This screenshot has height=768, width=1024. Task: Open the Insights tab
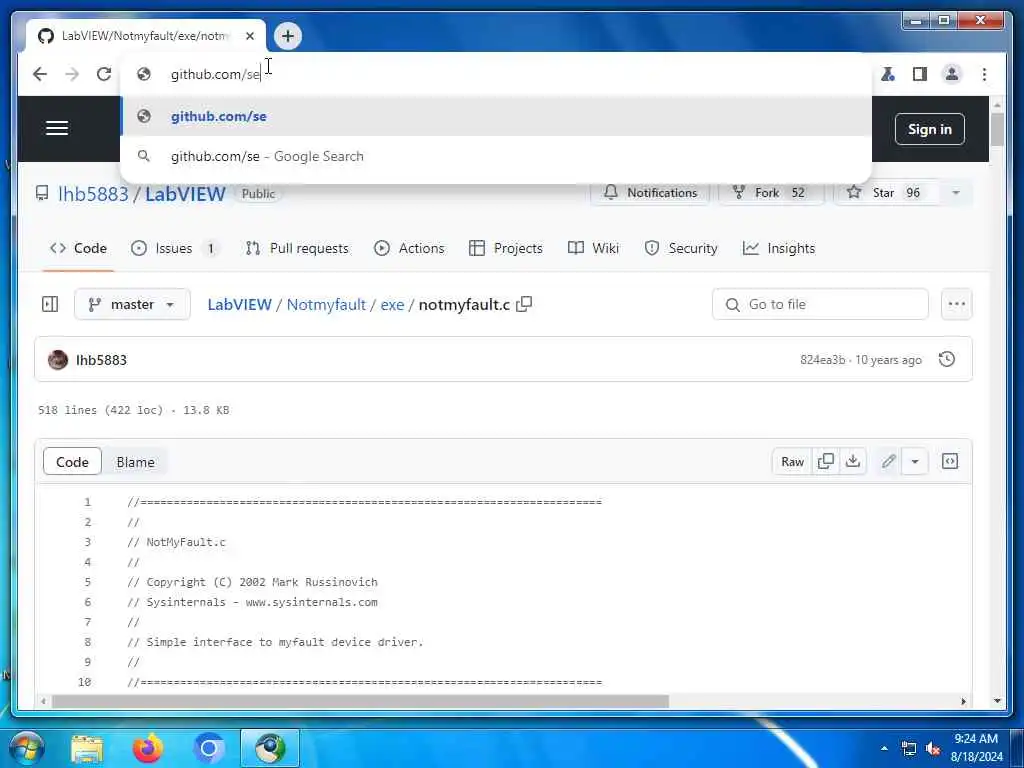[x=779, y=248]
